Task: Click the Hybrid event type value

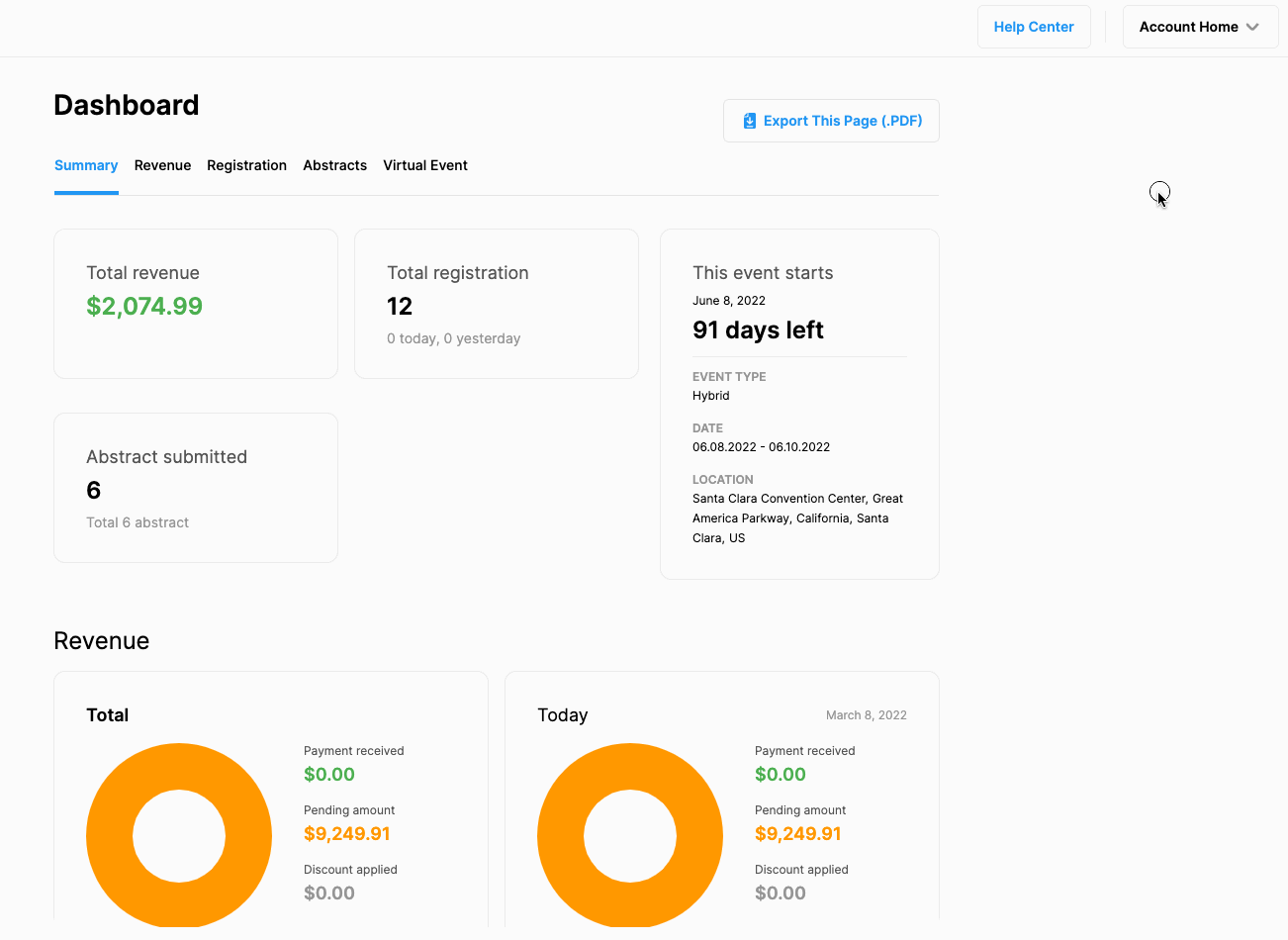Action: 710,396
